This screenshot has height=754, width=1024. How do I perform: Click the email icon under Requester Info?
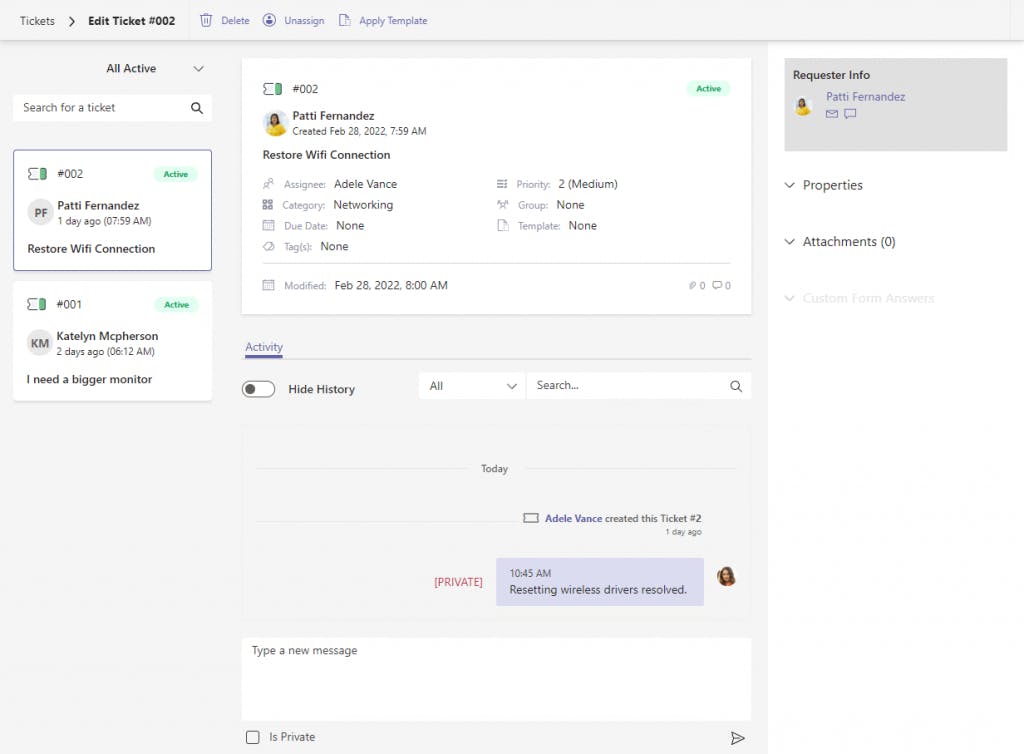tap(831, 114)
